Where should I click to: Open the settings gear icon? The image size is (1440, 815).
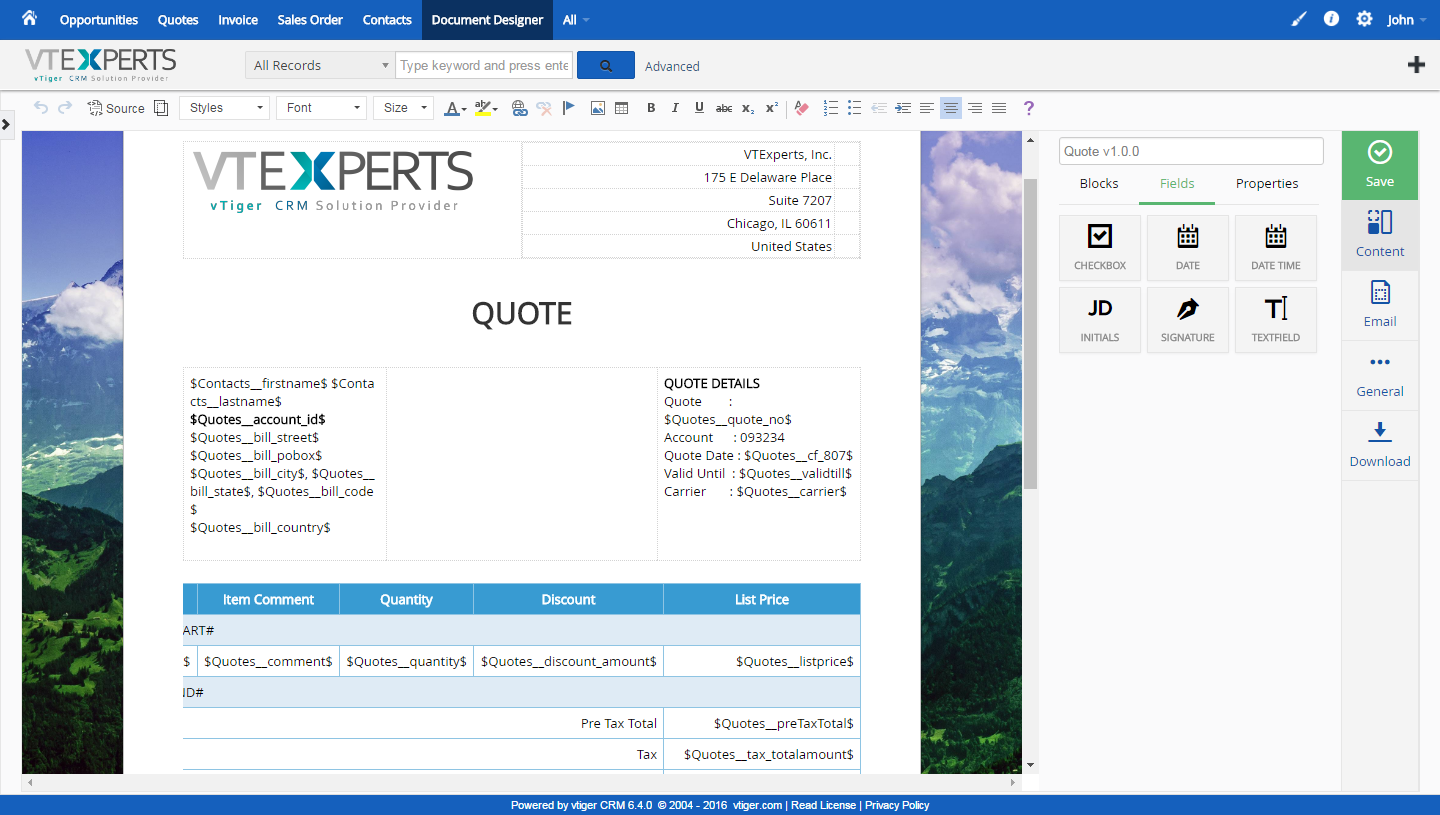click(1364, 19)
